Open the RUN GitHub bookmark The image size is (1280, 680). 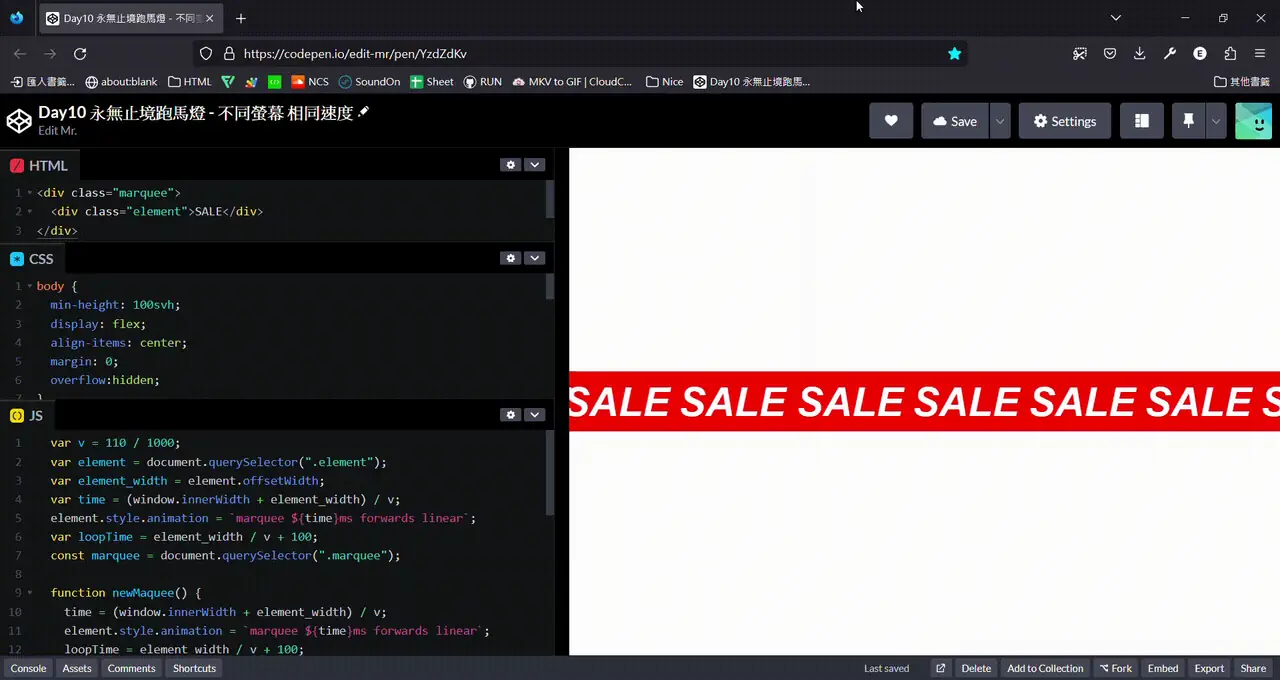[x=482, y=82]
